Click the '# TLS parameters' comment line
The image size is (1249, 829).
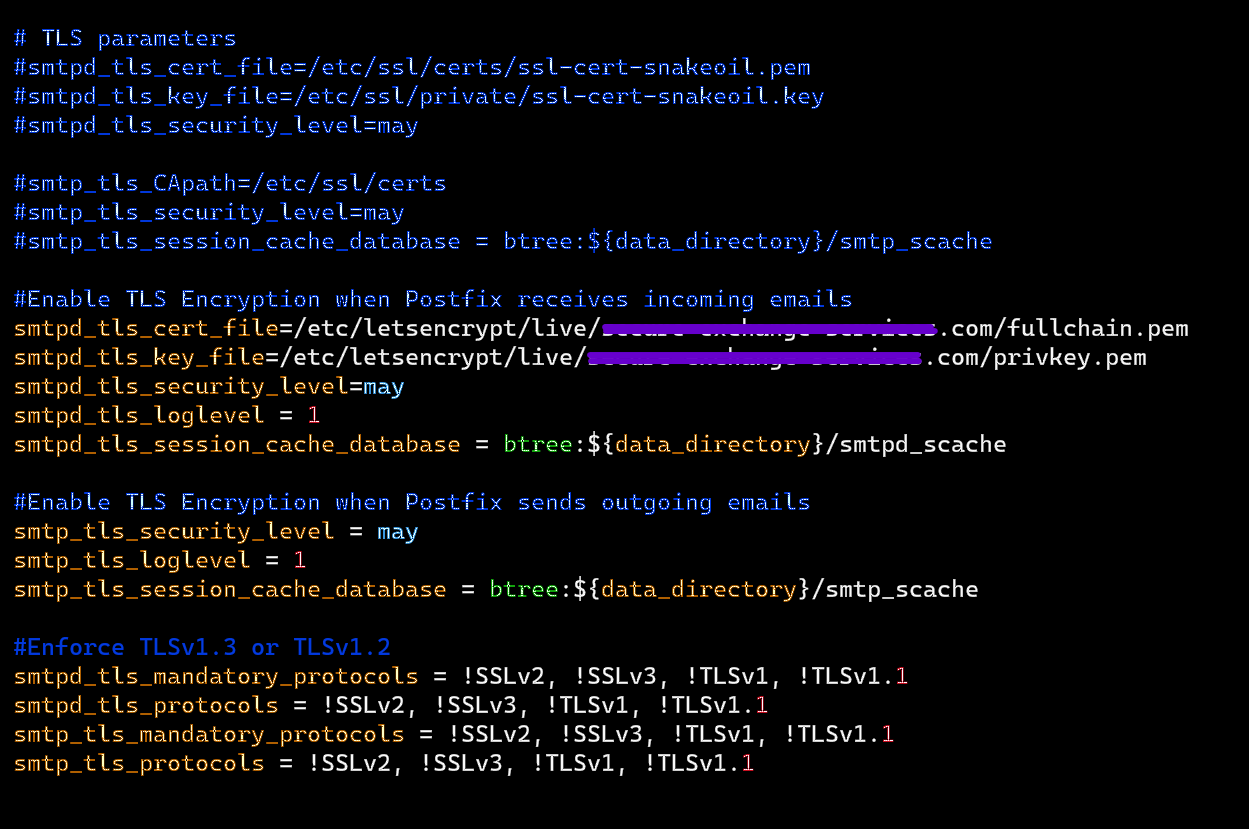(x=125, y=39)
